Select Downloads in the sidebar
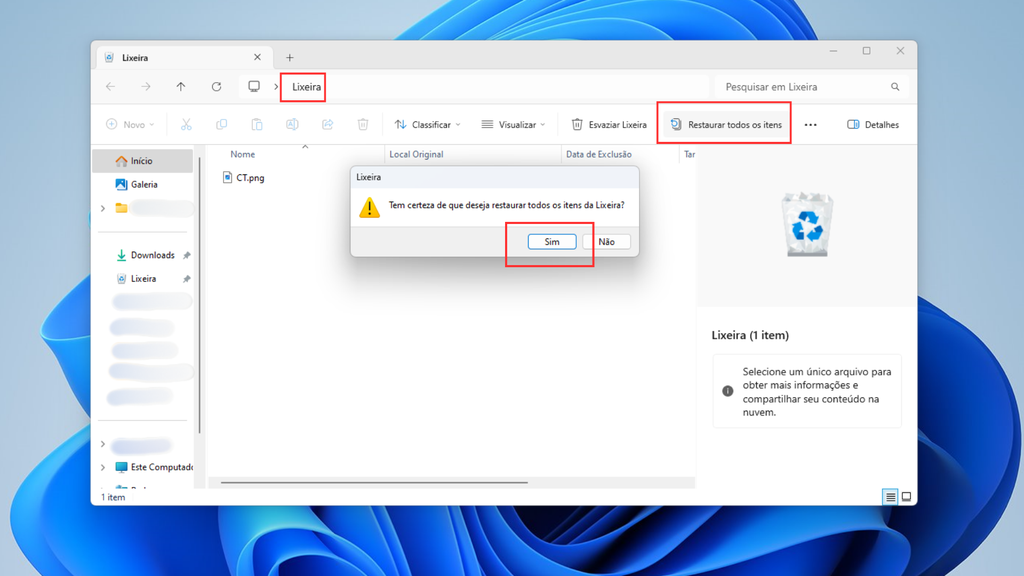1024x576 pixels. [146, 255]
